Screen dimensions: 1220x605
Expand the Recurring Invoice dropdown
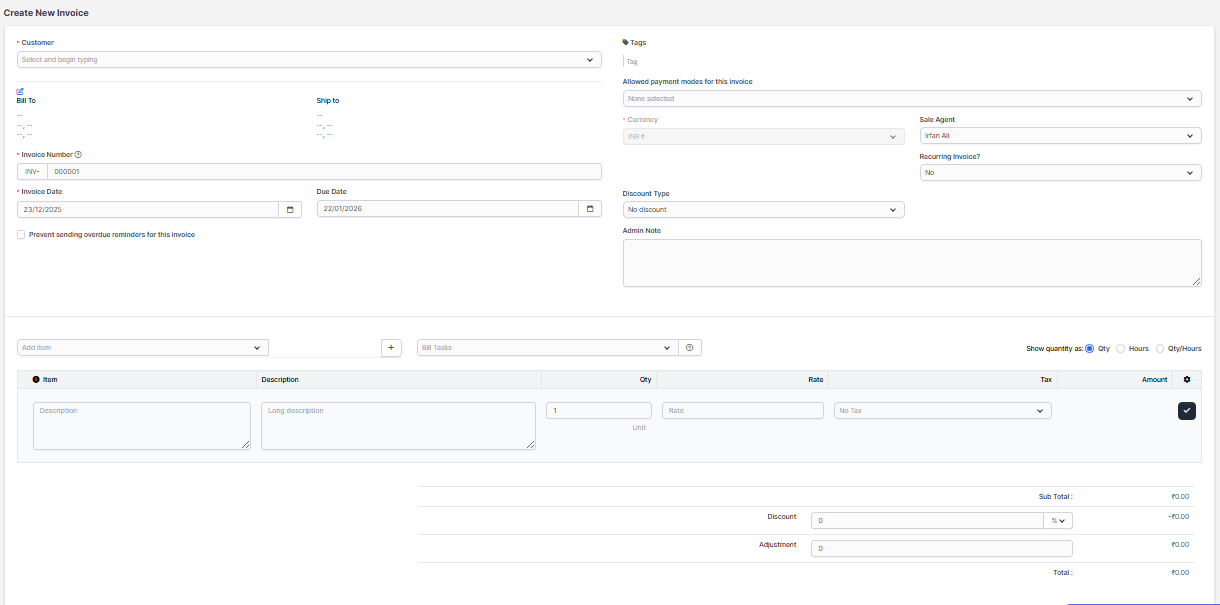(1060, 173)
